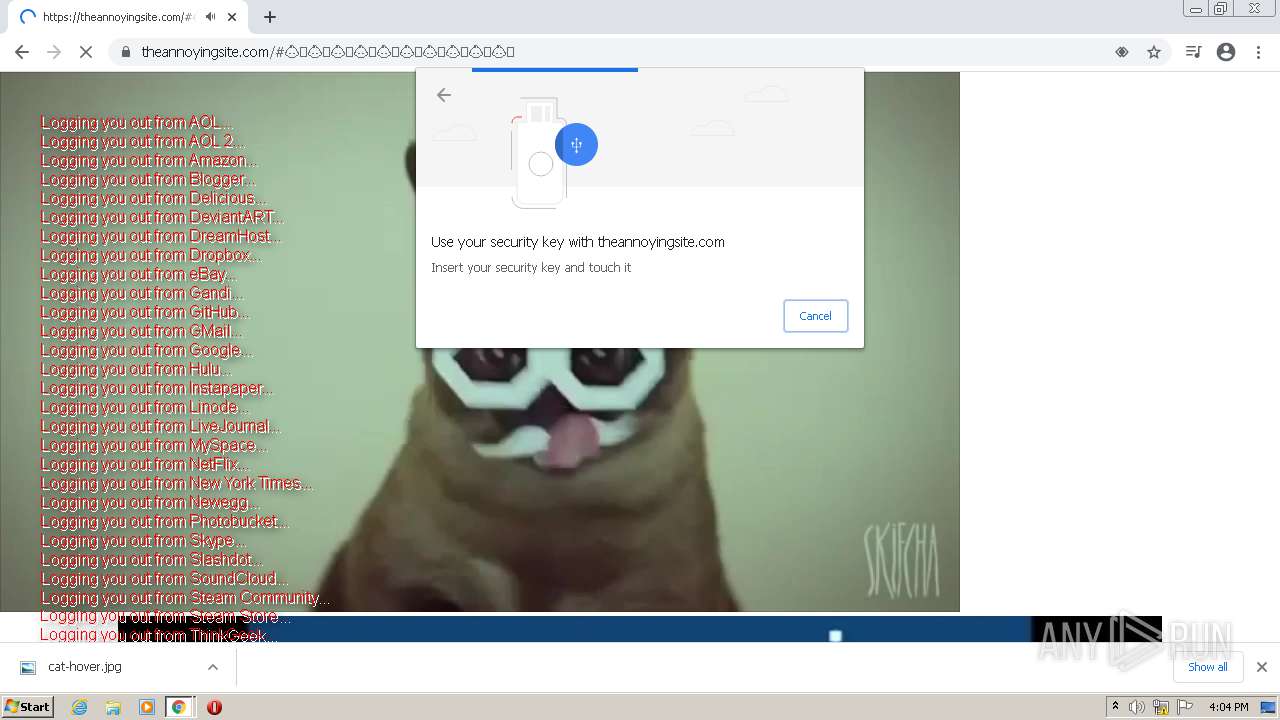This screenshot has height=720, width=1280.
Task: Open the Chrome three-dot menu
Action: click(1258, 52)
